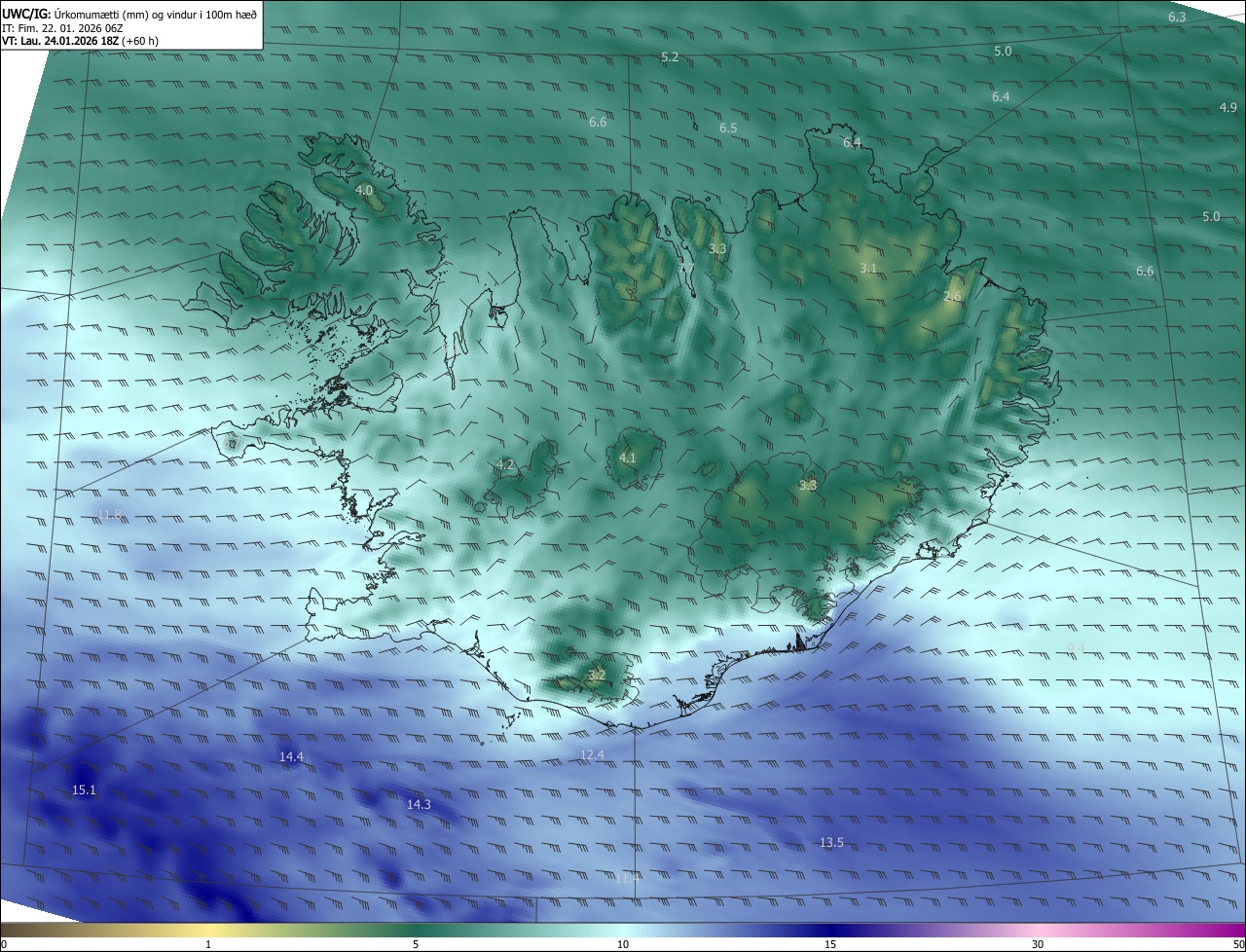Click the 14.3 value label
1246x952 pixels.
pos(419,804)
